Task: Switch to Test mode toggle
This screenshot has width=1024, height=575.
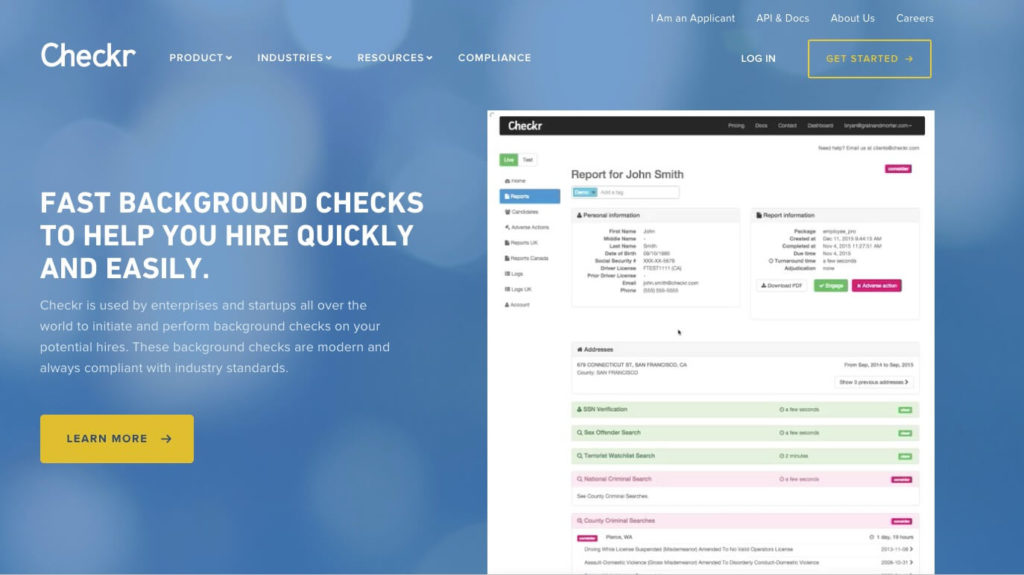Action: pos(528,159)
